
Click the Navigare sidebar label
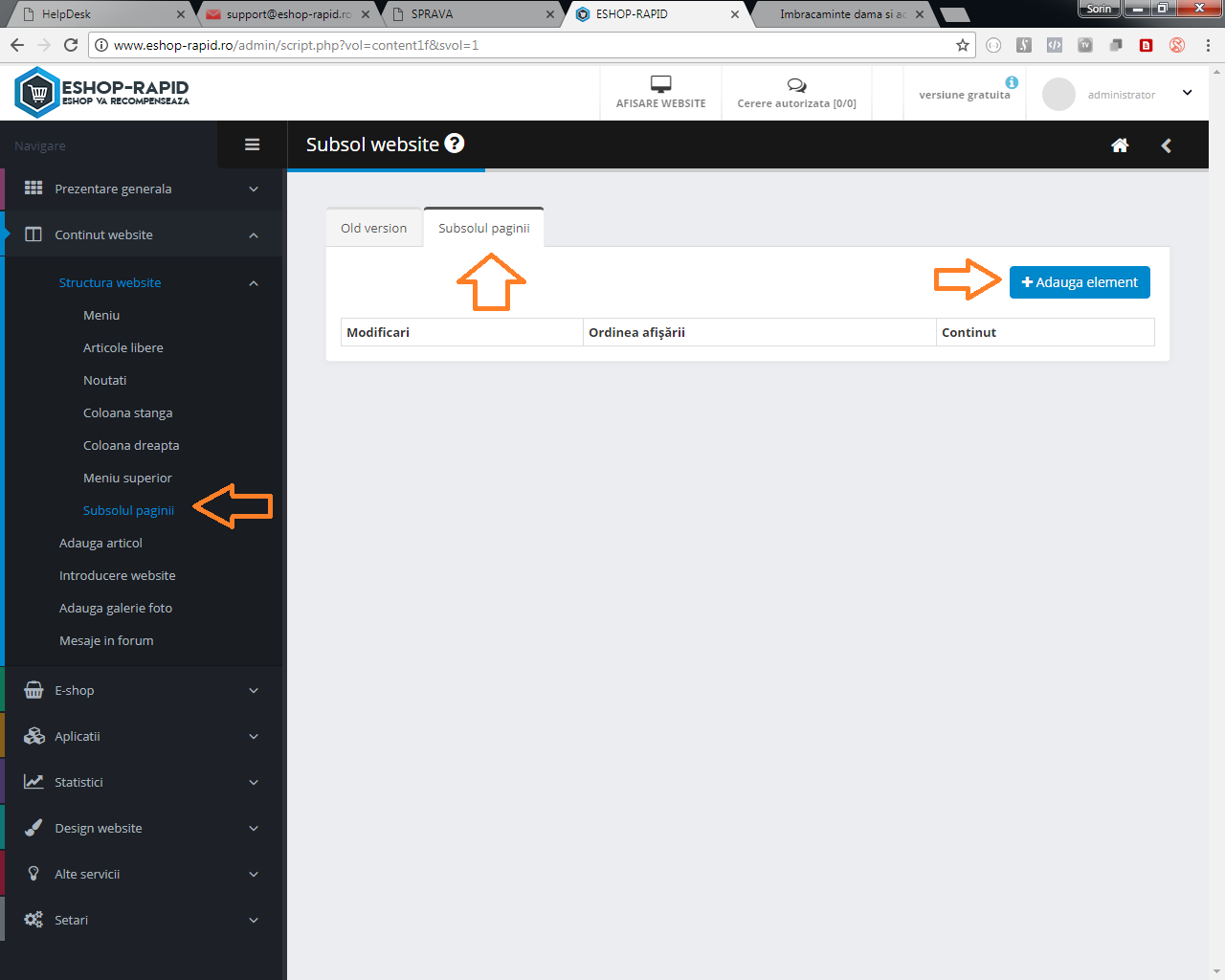pos(40,145)
